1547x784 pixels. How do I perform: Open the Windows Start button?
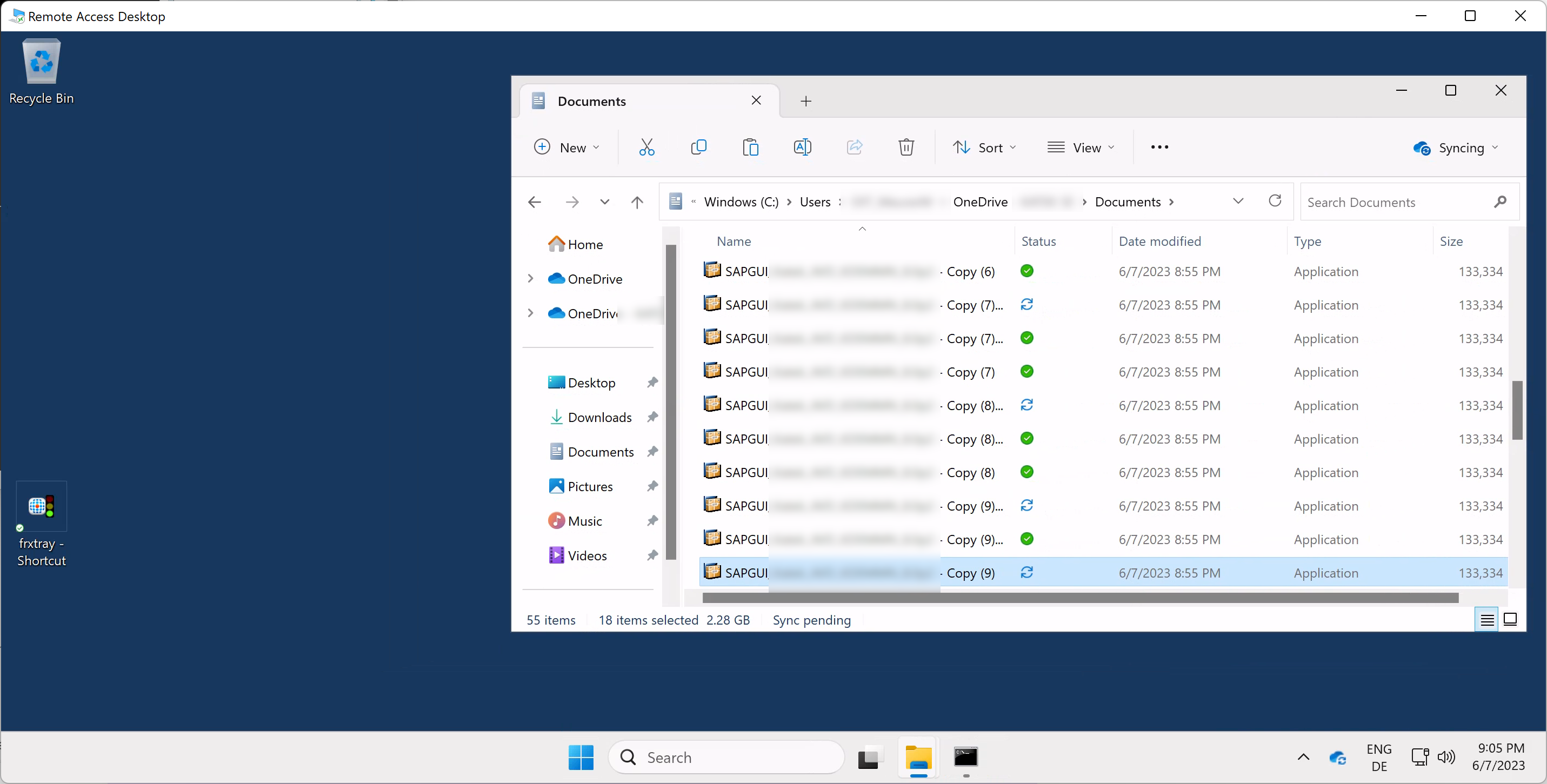pyautogui.click(x=581, y=757)
